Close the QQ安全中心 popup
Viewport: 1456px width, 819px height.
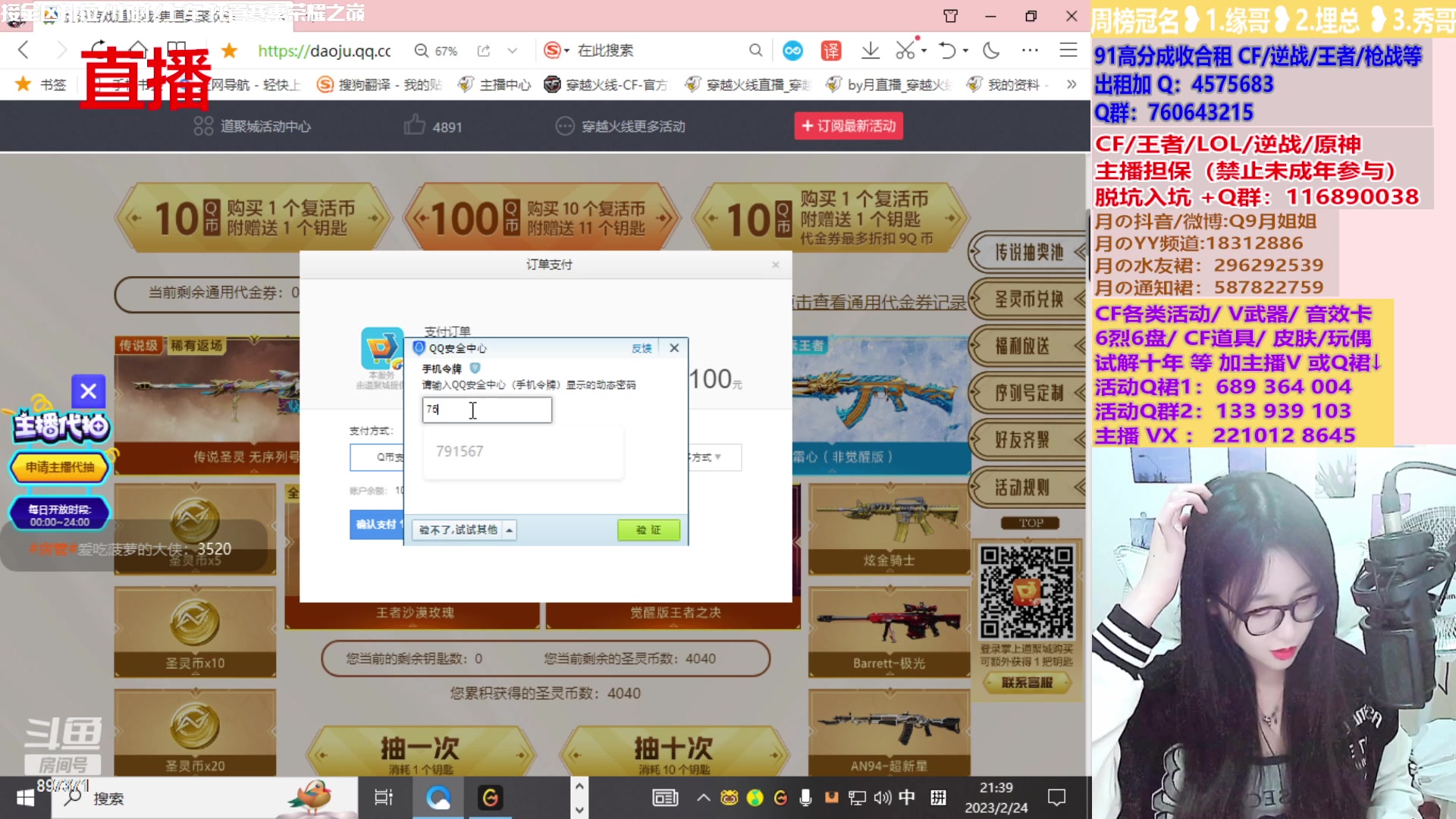(674, 348)
